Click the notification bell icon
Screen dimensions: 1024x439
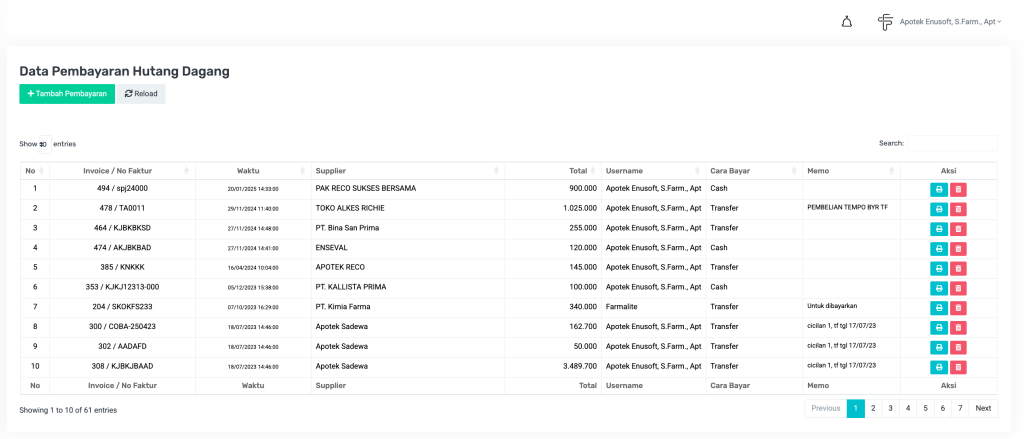pyautogui.click(x=846, y=22)
